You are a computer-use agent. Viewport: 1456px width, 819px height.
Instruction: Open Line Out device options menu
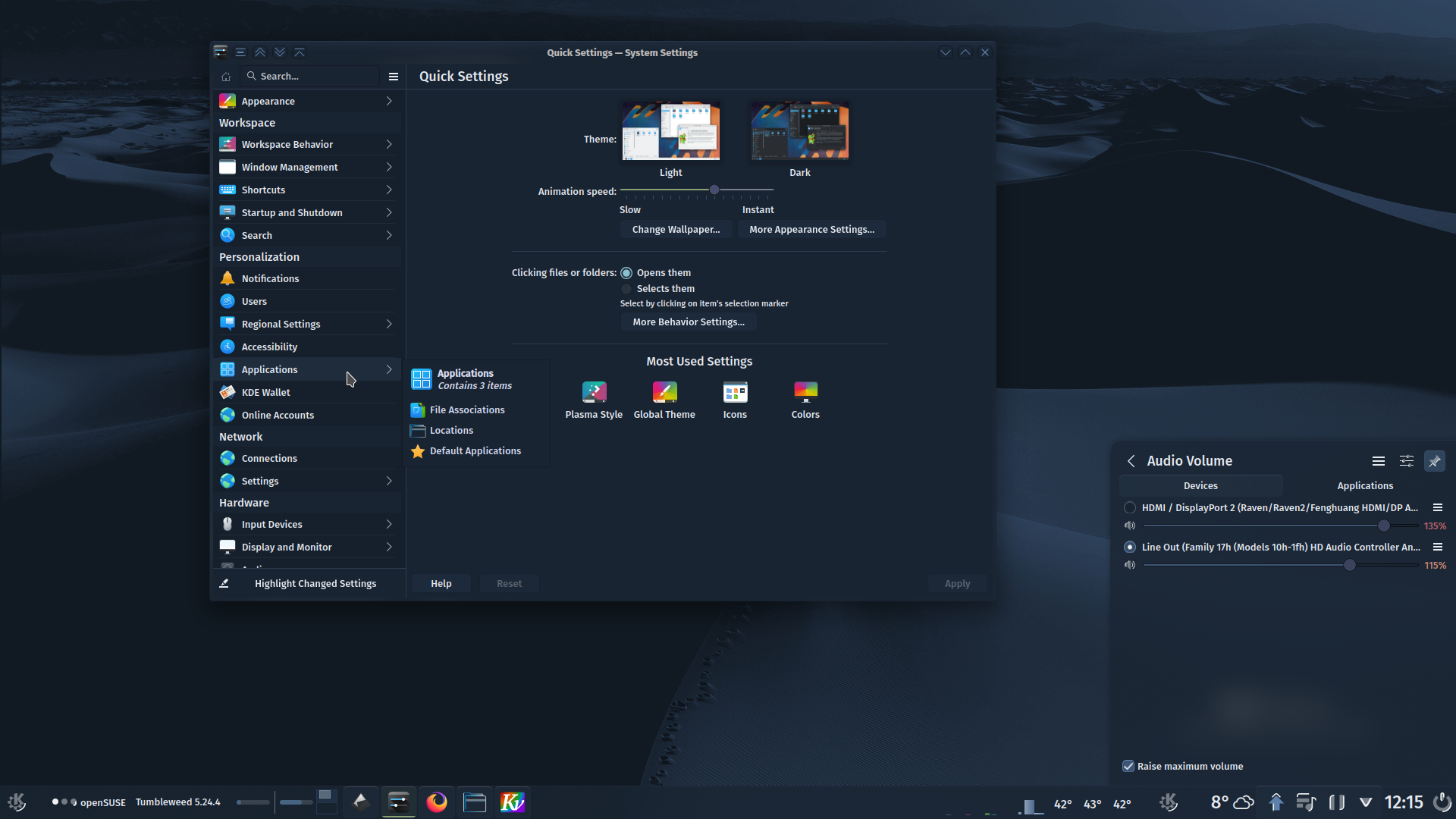click(x=1437, y=547)
